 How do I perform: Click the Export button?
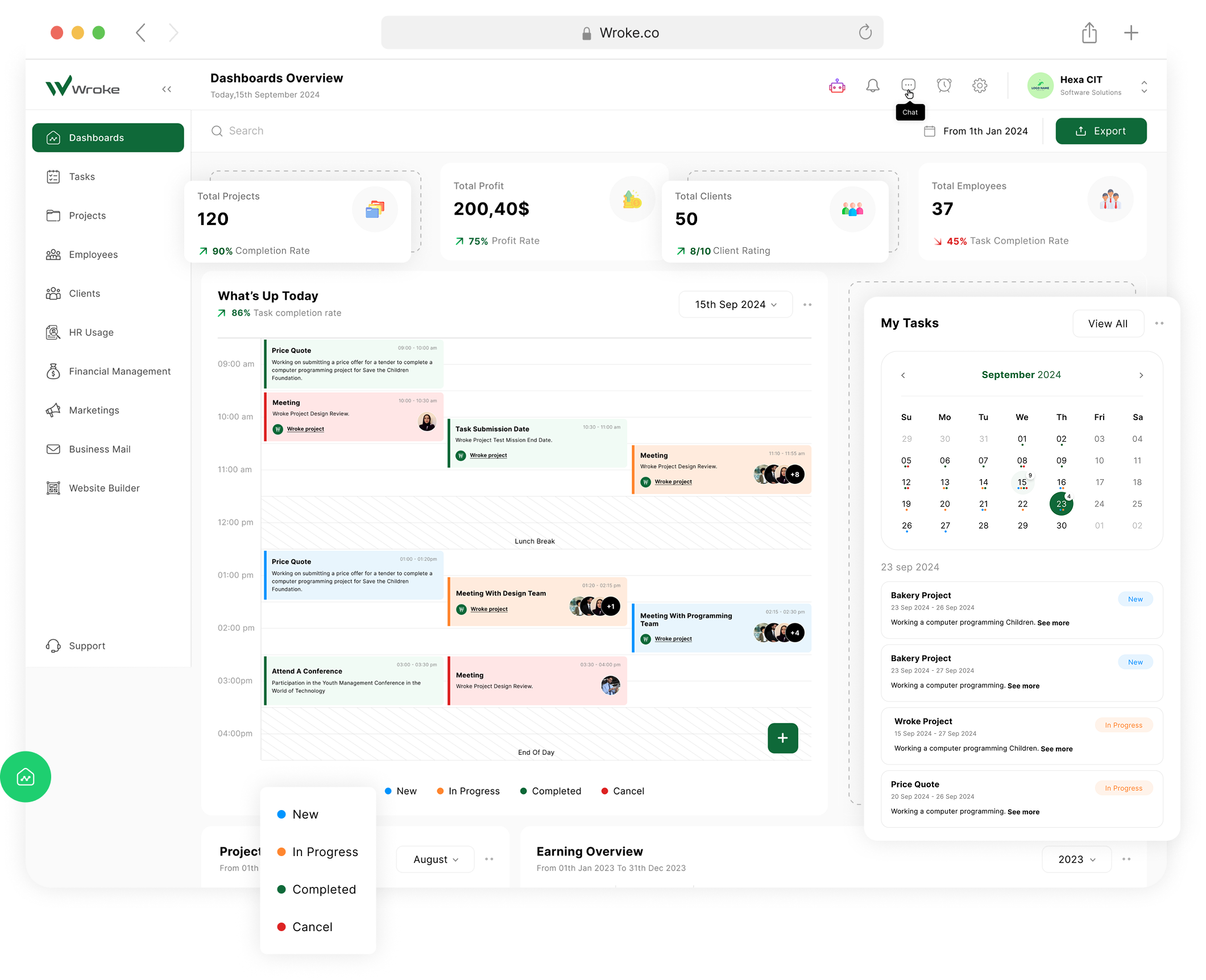click(x=1101, y=131)
